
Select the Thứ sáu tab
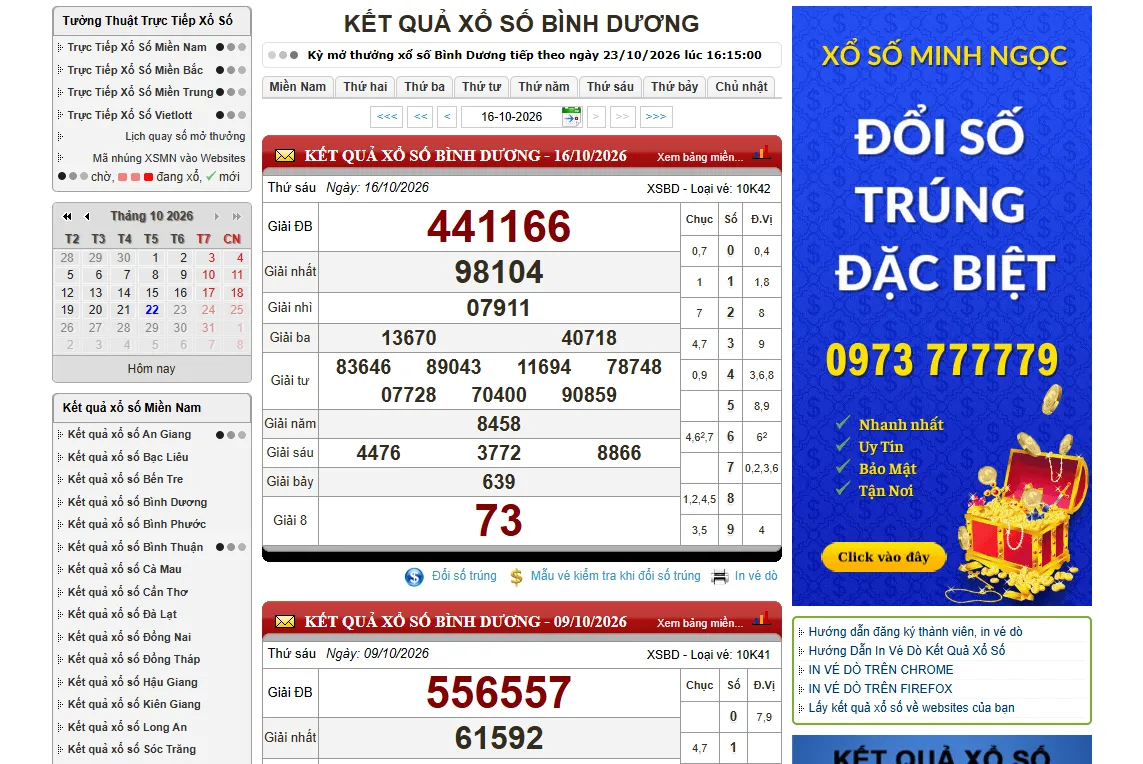pos(610,87)
